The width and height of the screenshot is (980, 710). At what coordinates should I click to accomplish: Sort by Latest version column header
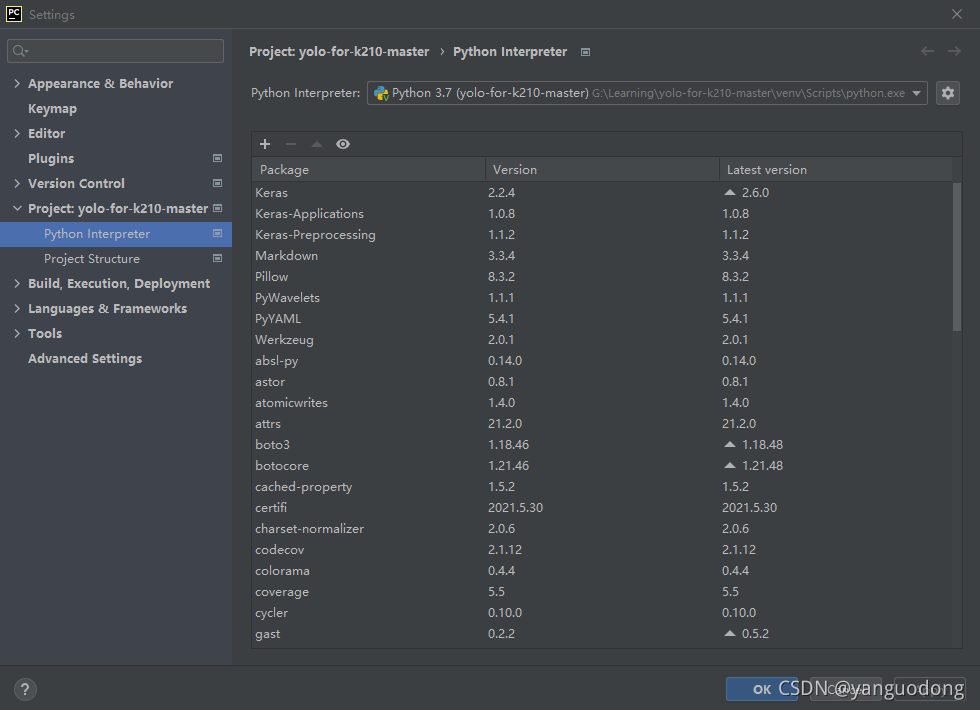click(x=836, y=169)
